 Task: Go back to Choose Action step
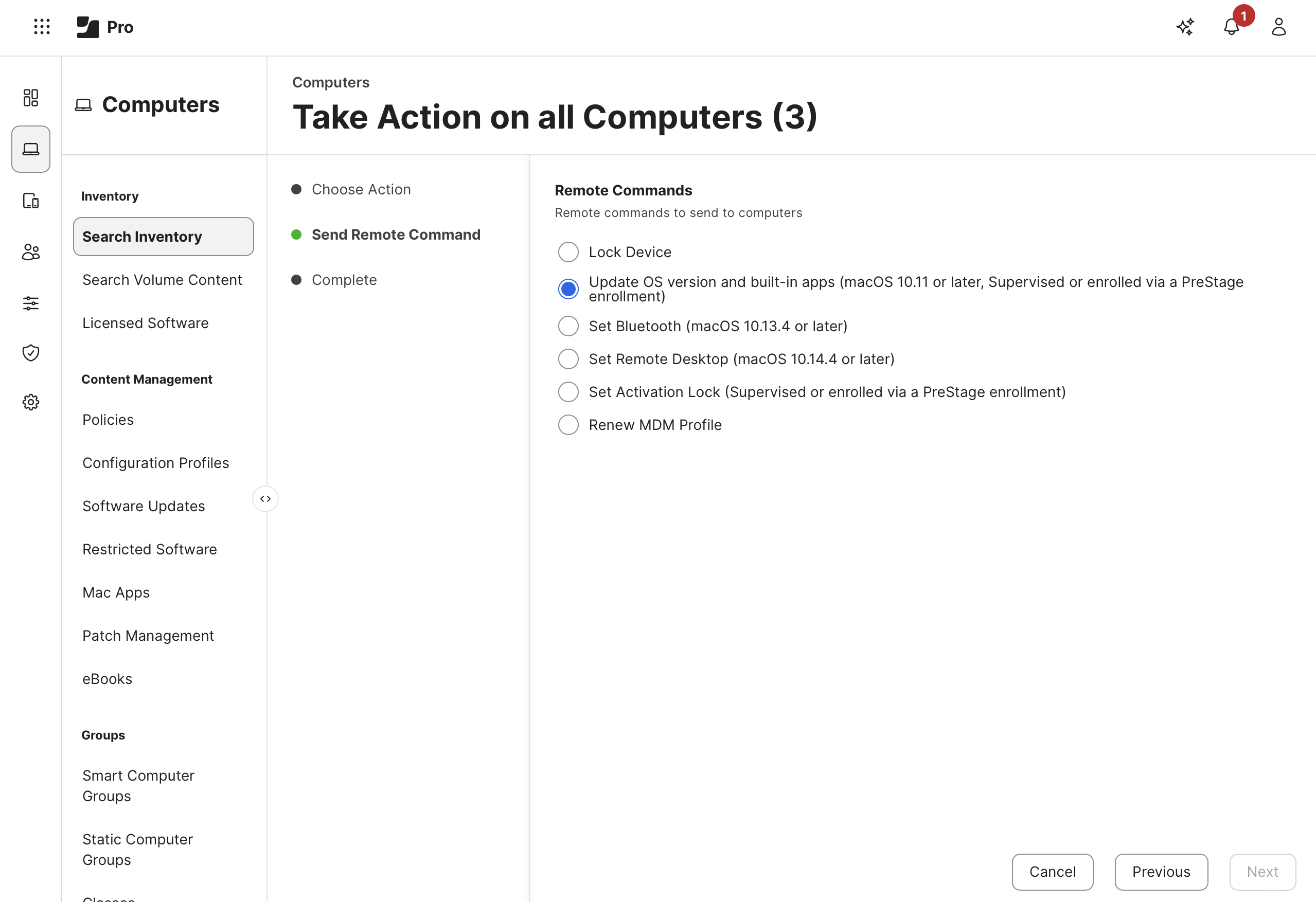[x=361, y=190]
